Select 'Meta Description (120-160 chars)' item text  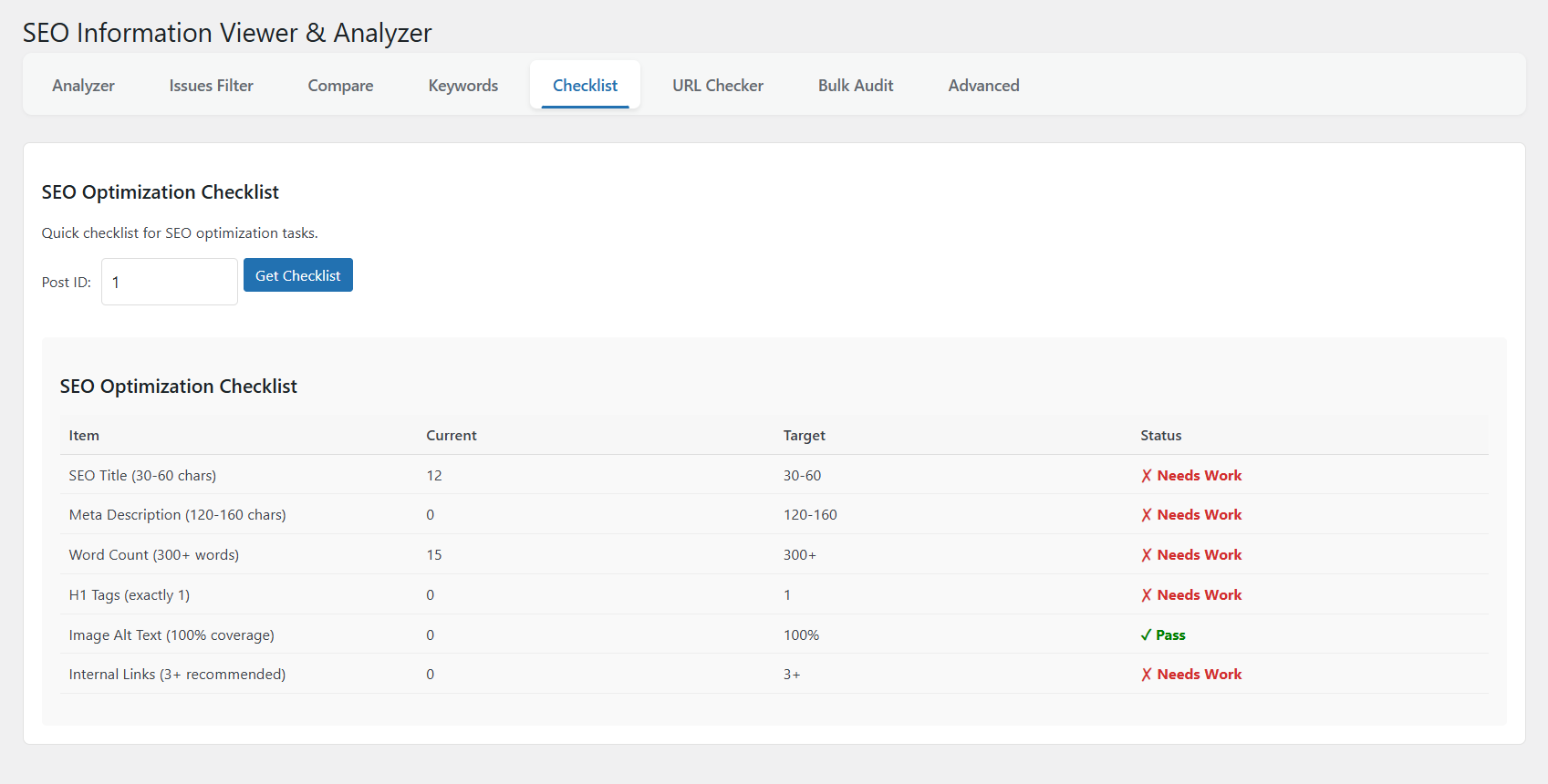177,515
